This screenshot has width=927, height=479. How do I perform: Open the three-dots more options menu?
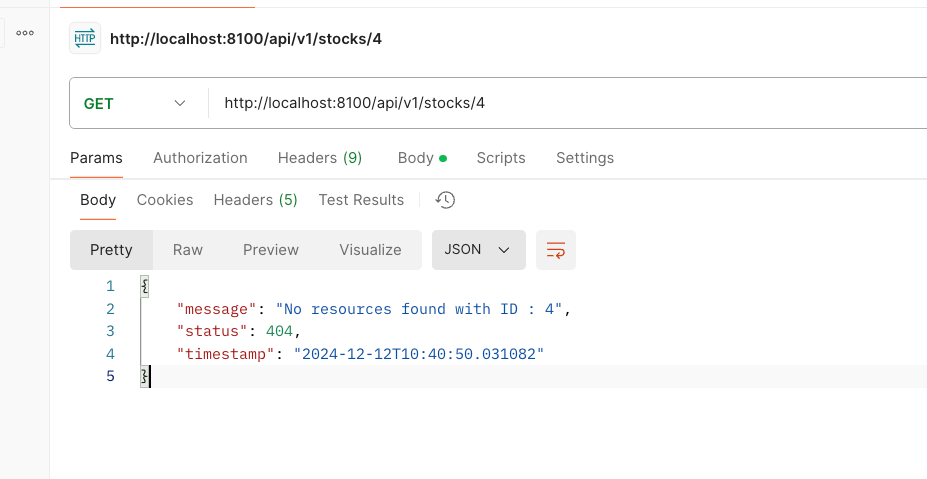coord(25,33)
